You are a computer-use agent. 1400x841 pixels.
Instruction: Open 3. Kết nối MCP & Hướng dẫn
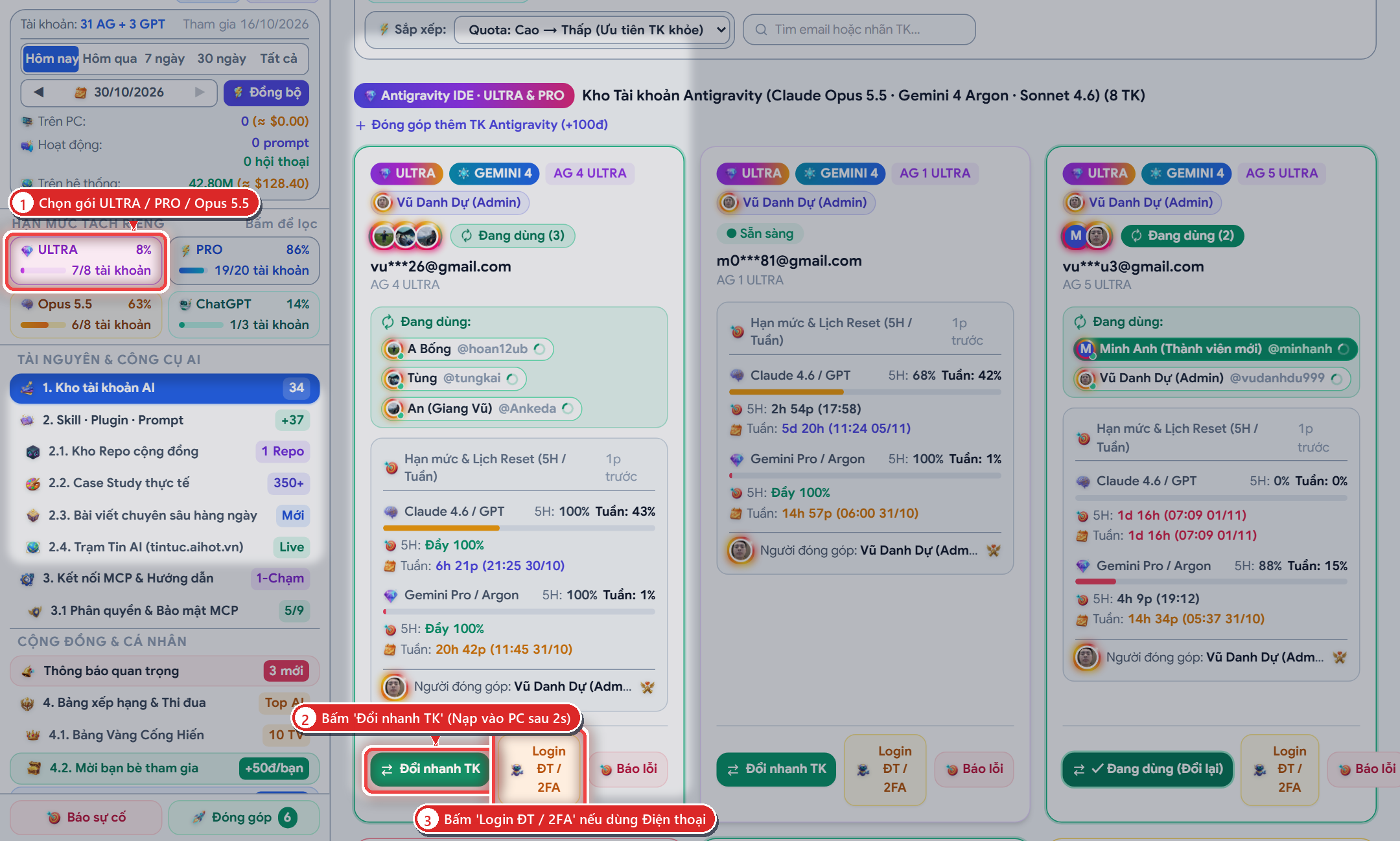165,579
